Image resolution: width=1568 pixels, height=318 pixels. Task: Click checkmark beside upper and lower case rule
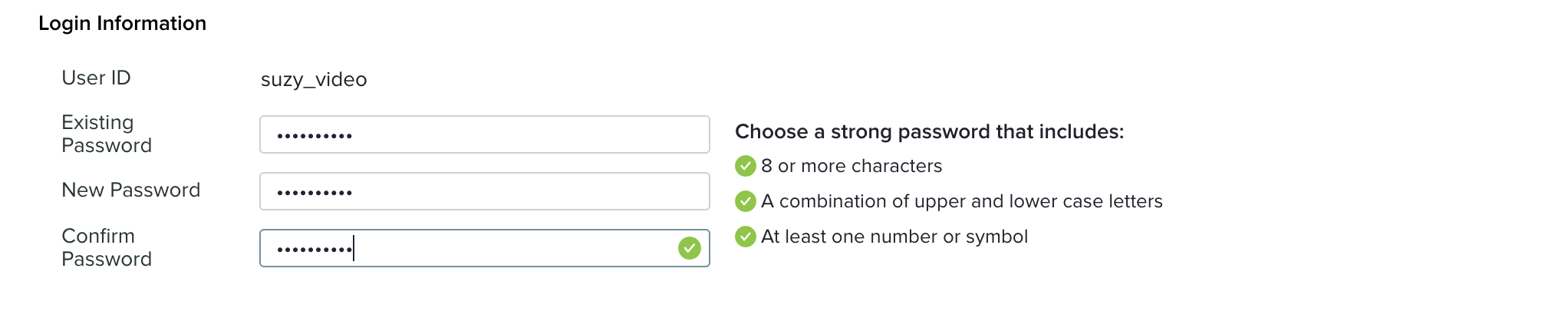(x=745, y=201)
